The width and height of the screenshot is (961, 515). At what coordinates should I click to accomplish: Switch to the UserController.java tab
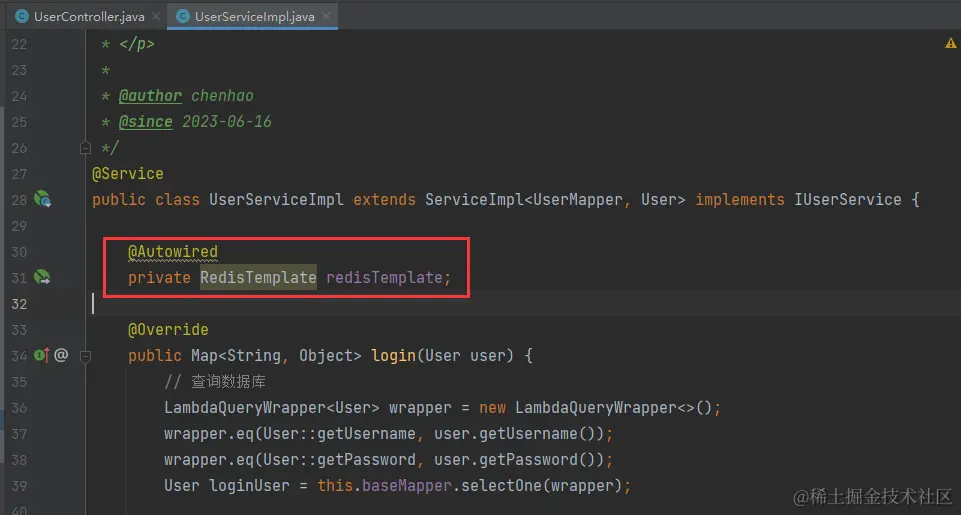[89, 17]
